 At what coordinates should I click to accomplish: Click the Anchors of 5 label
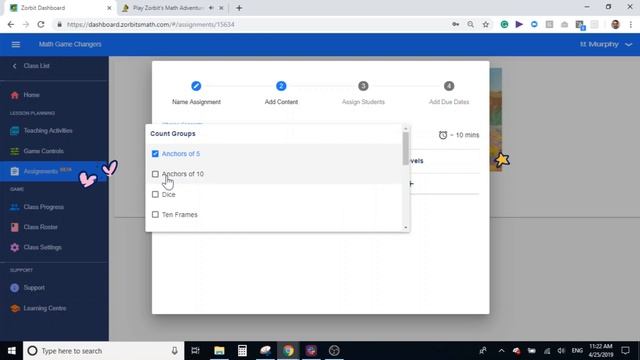[181, 154]
